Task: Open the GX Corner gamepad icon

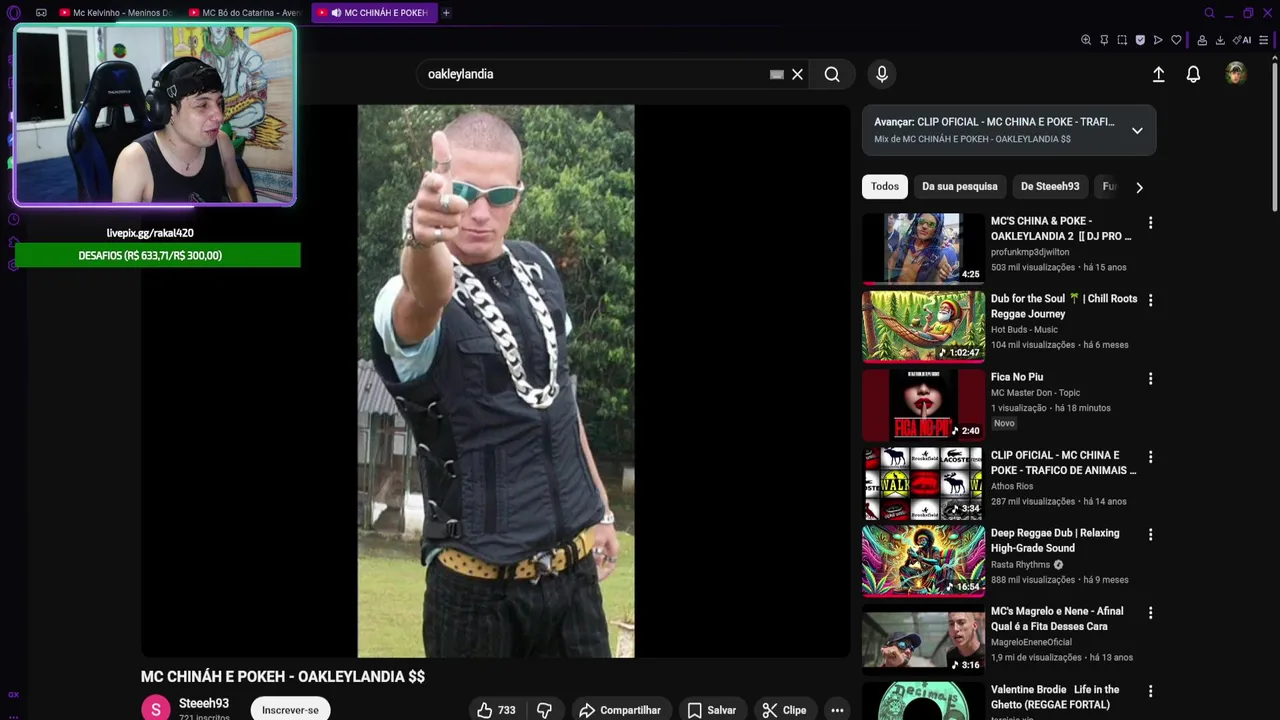Action: [x=41, y=13]
